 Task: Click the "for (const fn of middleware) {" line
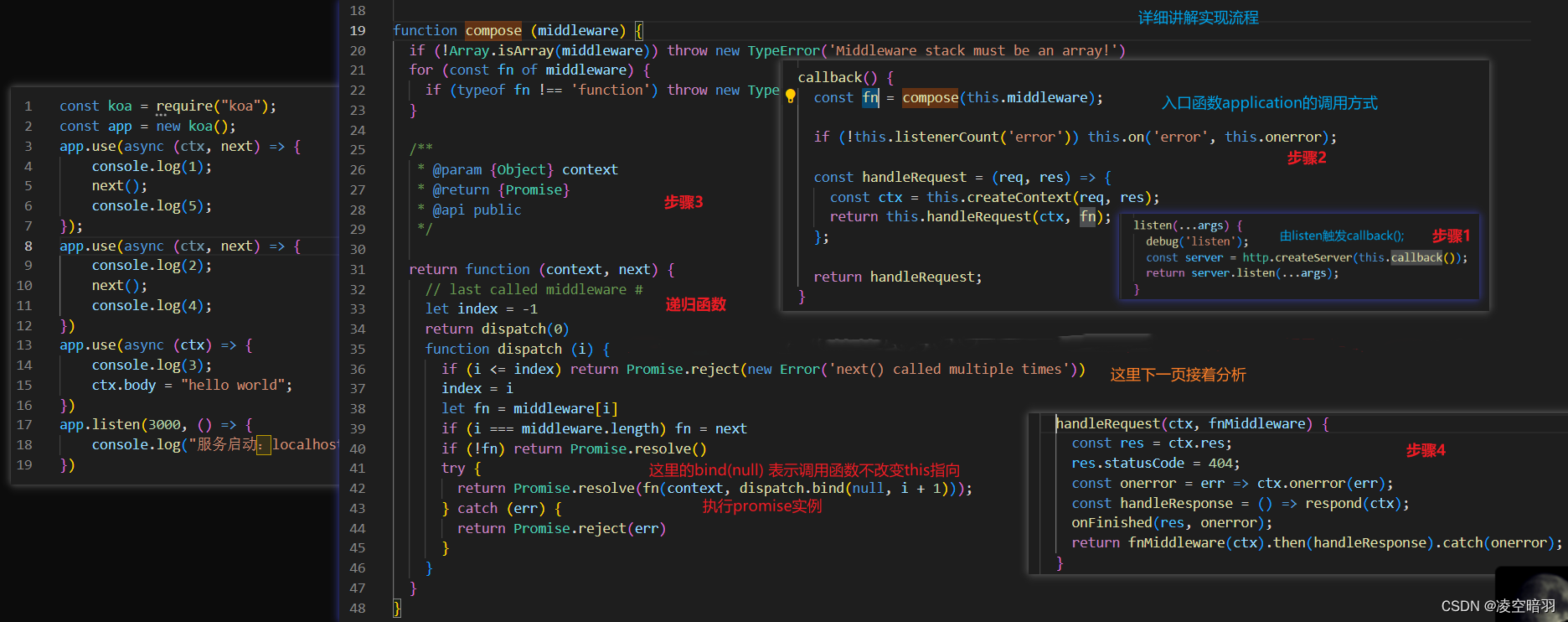[x=529, y=70]
